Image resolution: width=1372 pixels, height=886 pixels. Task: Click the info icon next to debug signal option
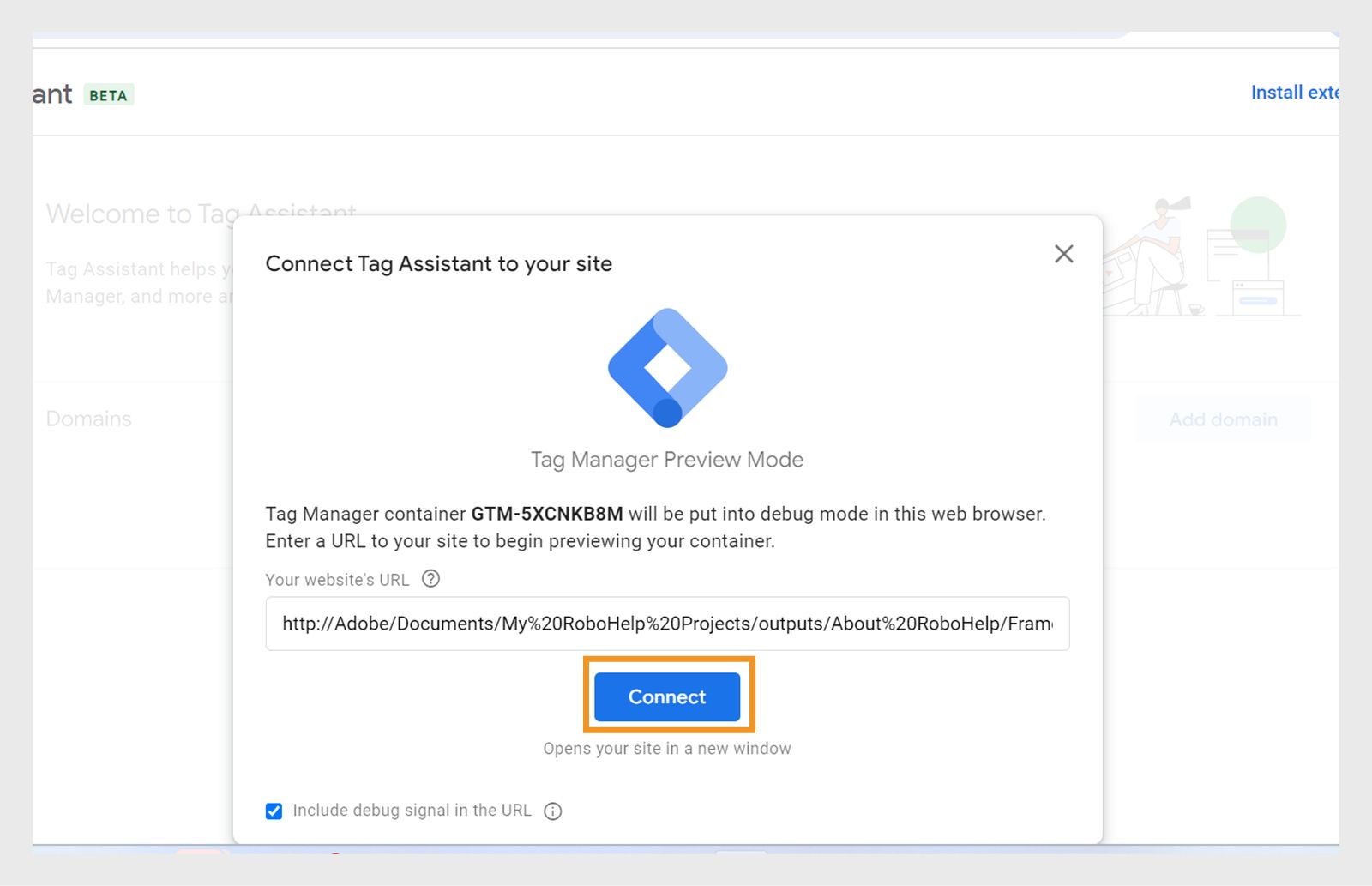(553, 811)
